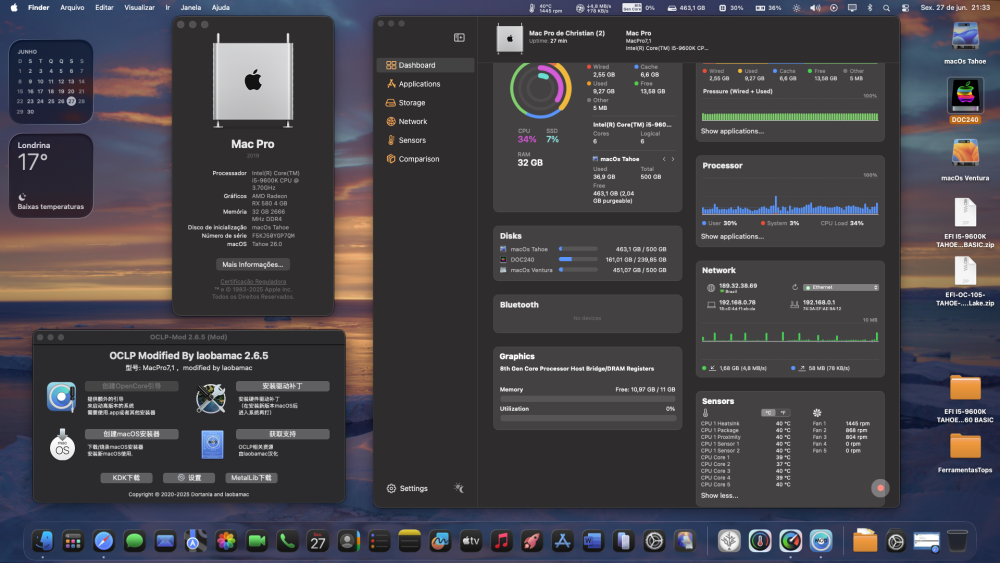
Task: Open Apple TV app from the Dock
Action: [x=471, y=541]
